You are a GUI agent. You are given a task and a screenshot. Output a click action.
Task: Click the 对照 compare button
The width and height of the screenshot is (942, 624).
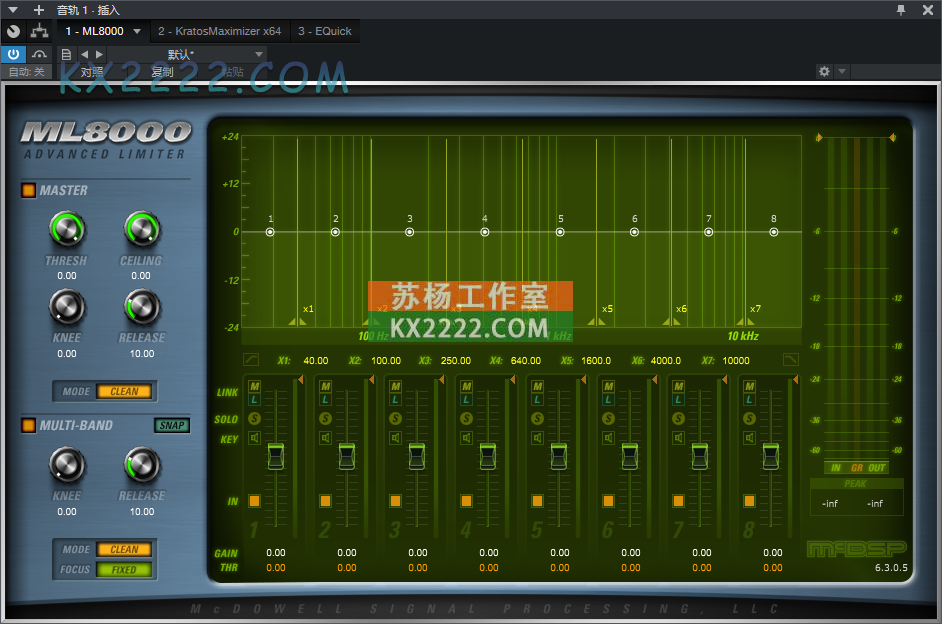(x=92, y=72)
